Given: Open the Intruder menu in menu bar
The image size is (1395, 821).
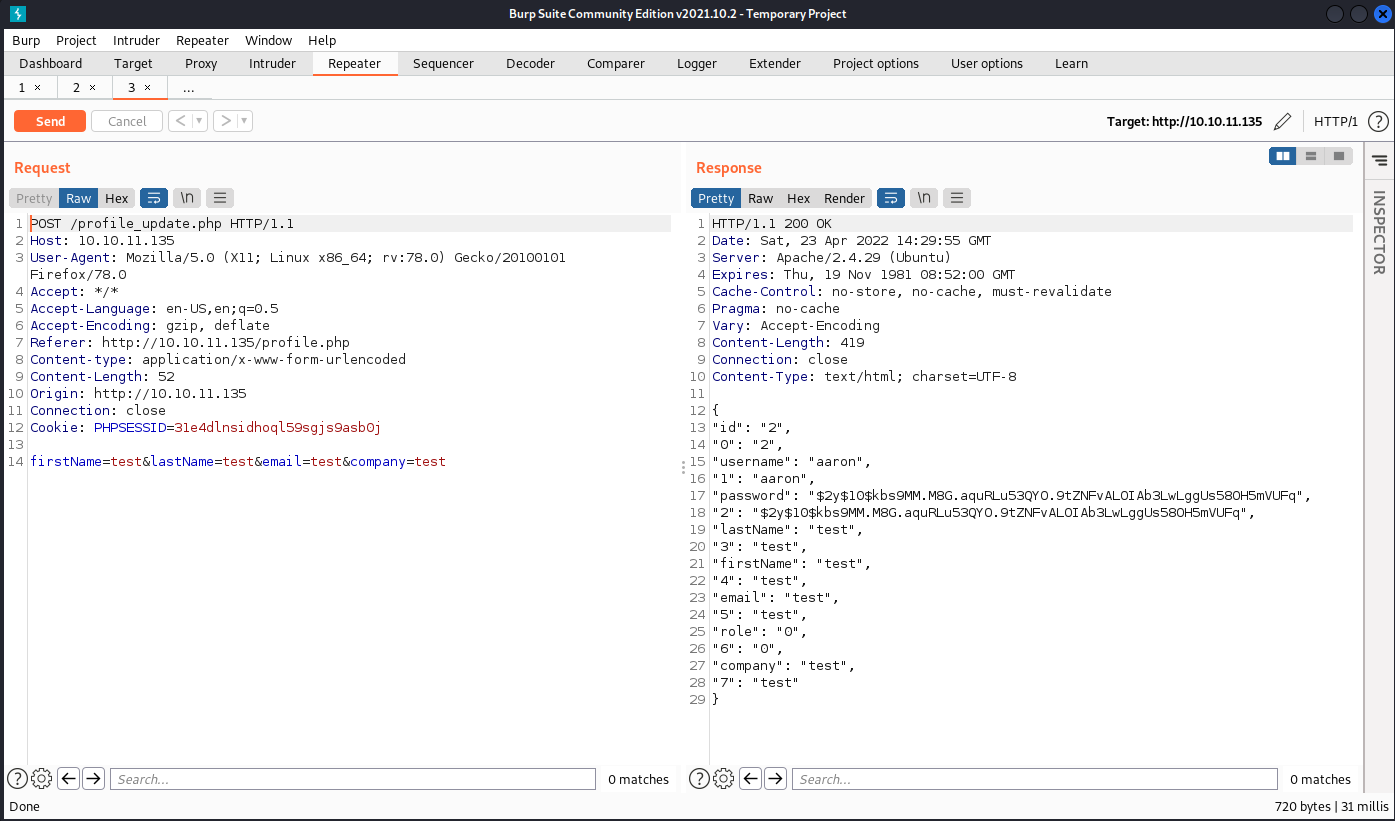Looking at the screenshot, I should tap(136, 40).
